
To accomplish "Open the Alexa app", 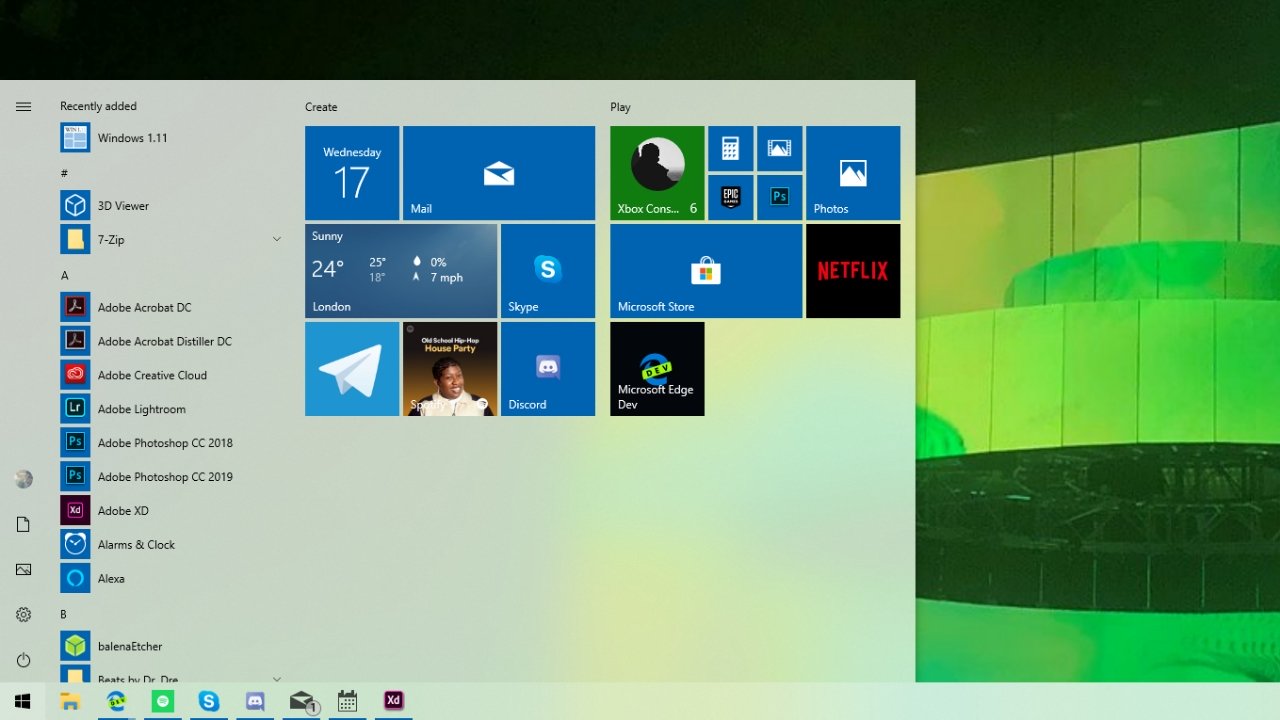I will pyautogui.click(x=170, y=579).
